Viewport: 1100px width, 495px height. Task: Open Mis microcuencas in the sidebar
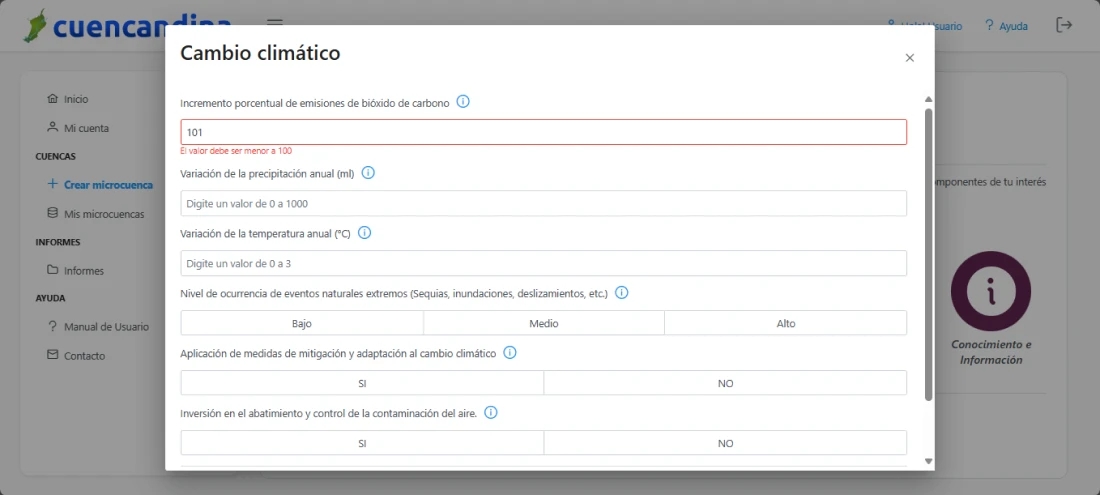pyautogui.click(x=103, y=214)
